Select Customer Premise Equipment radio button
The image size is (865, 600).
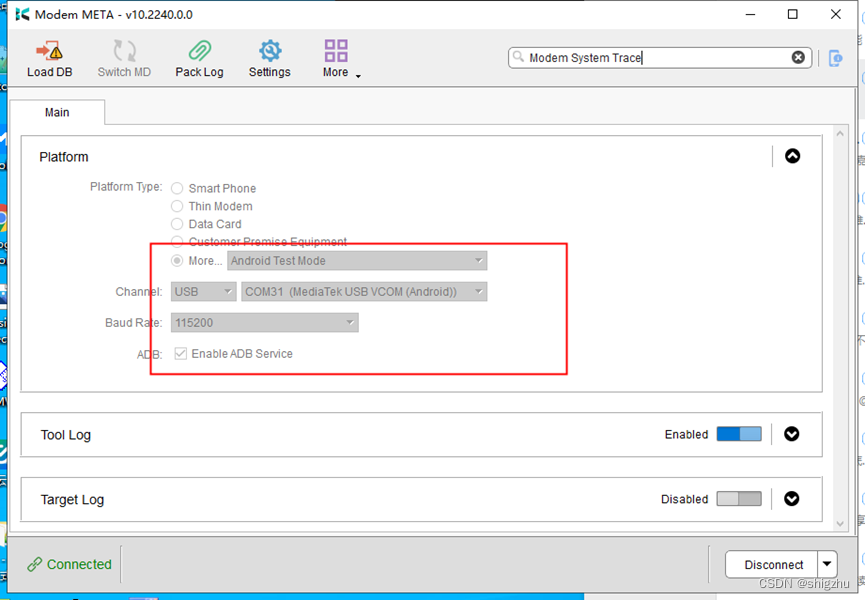click(177, 242)
